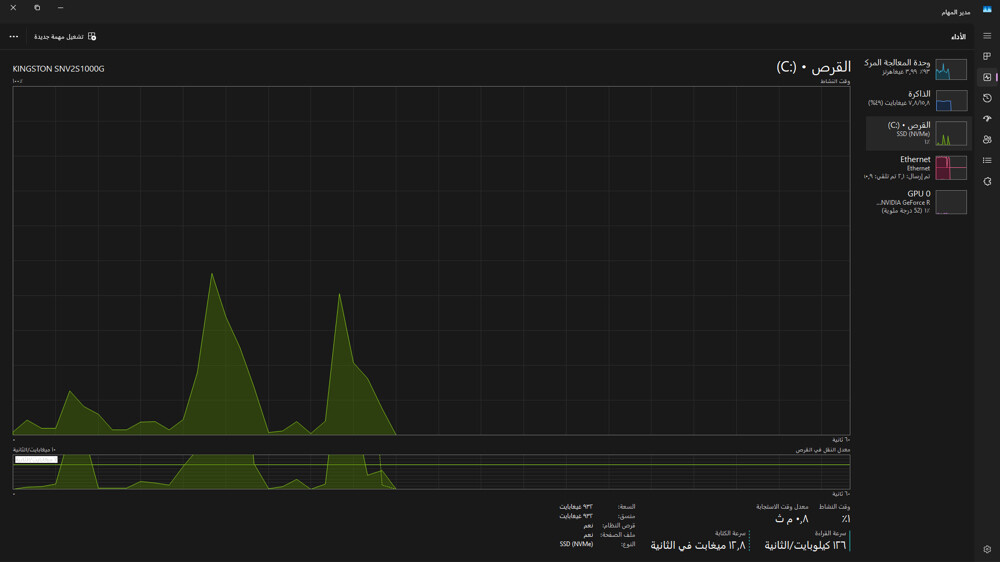
Task: Open the Services page icon
Action: click(987, 181)
